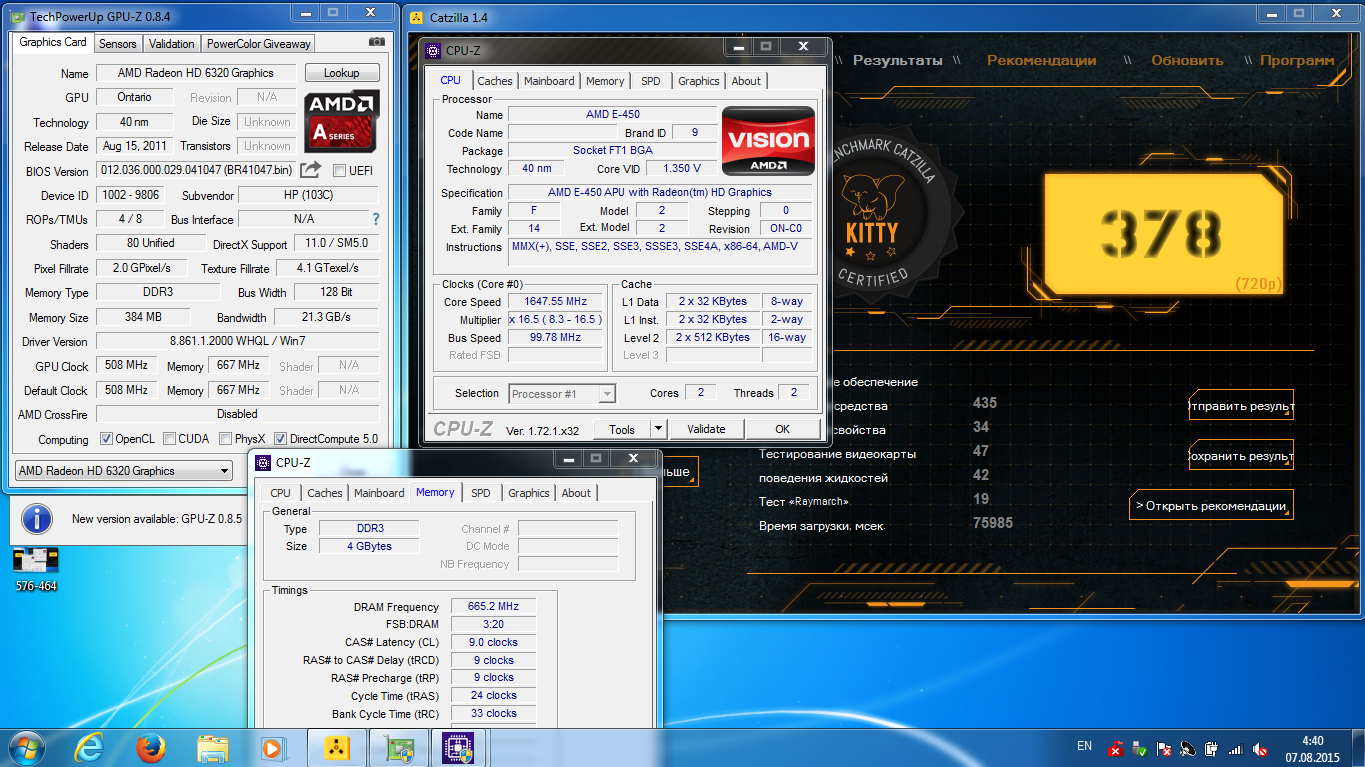Select the Graphics Card tab in GPU-Z

coord(53,42)
